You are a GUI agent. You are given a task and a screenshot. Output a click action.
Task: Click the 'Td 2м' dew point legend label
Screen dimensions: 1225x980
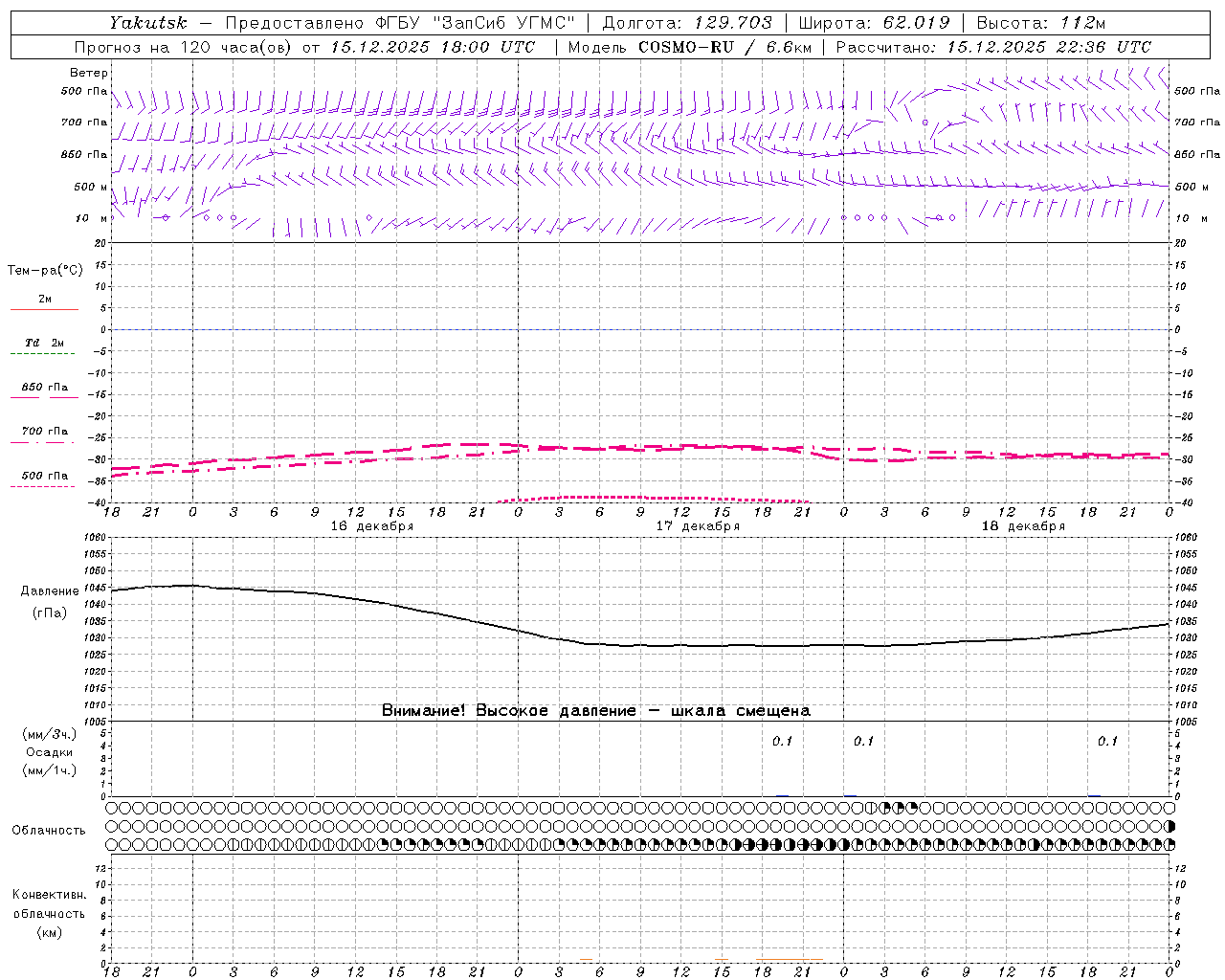45,343
